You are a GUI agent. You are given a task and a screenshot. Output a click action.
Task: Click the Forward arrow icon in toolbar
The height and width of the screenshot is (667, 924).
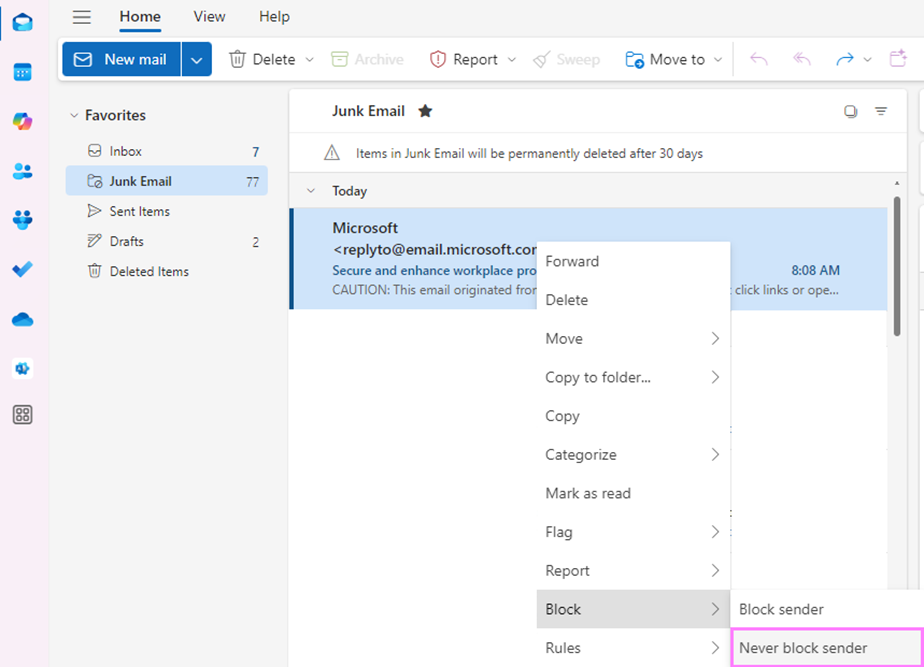(844, 59)
